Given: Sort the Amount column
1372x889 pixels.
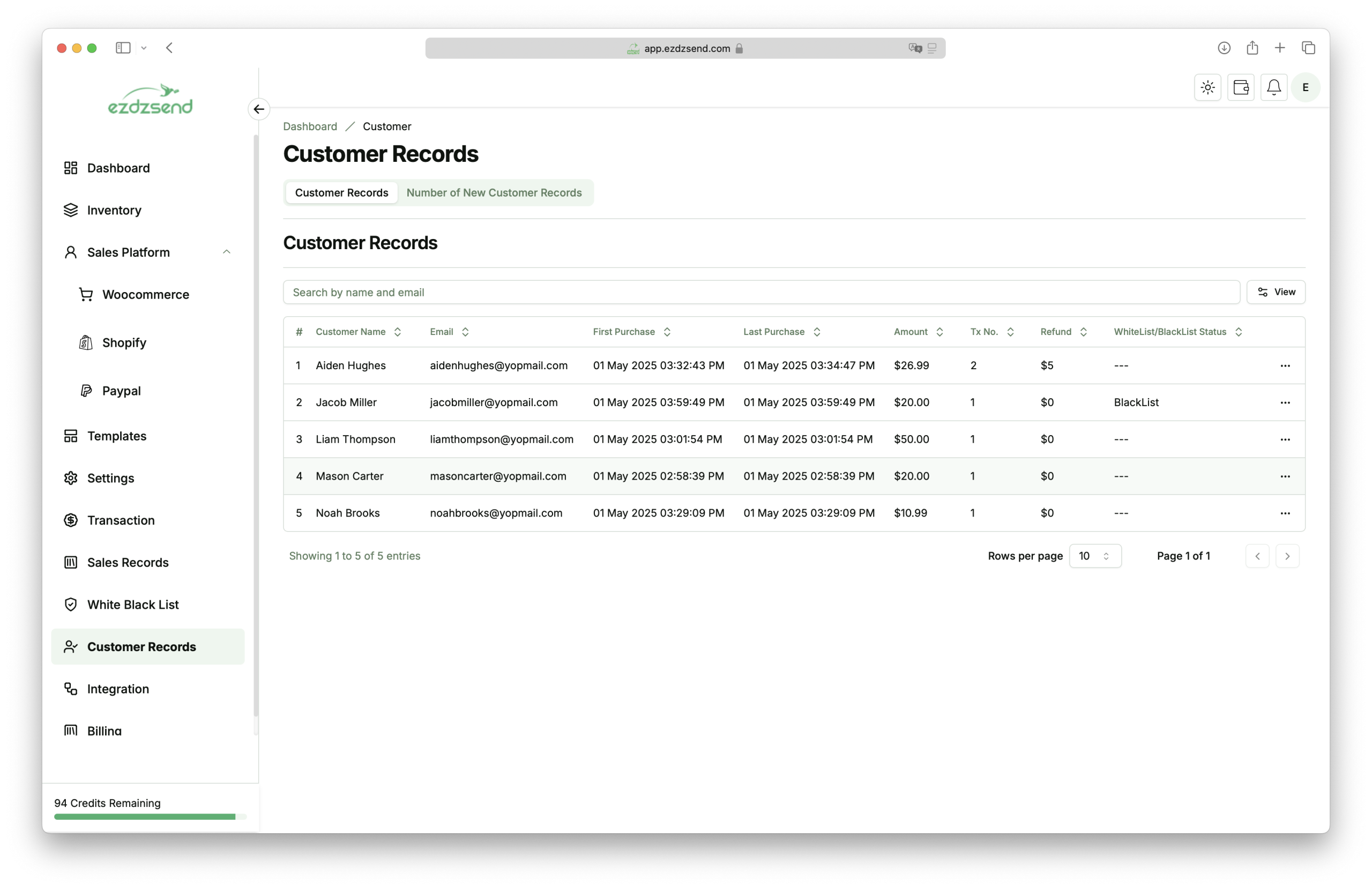Looking at the screenshot, I should click(x=938, y=332).
